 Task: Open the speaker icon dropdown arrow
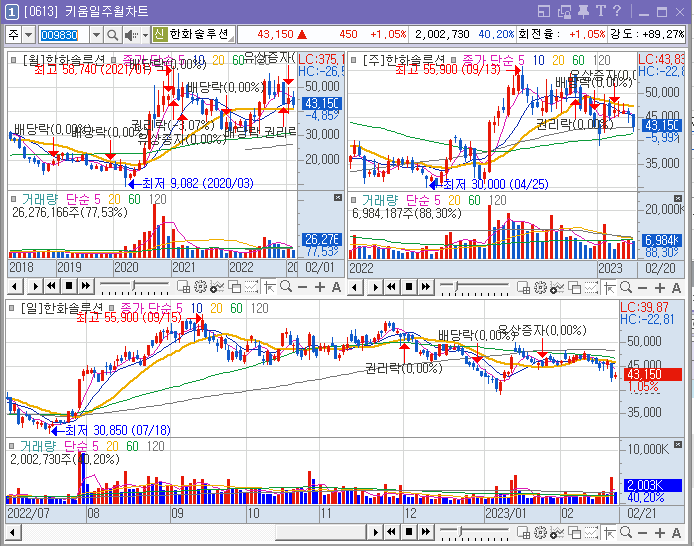click(145, 35)
